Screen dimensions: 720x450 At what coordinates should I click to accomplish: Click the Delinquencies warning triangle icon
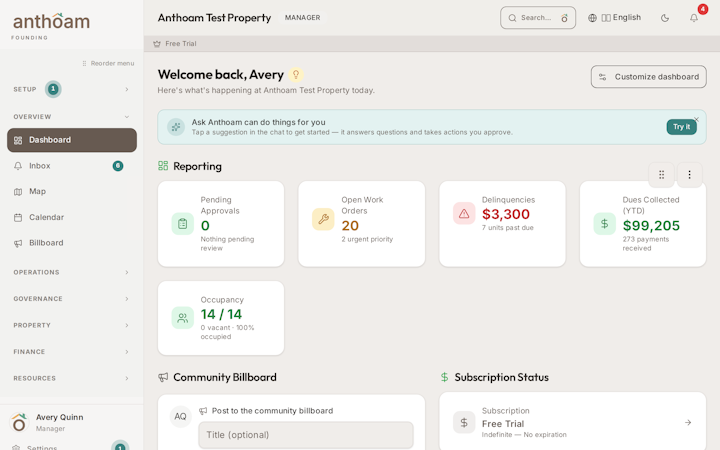point(464,214)
